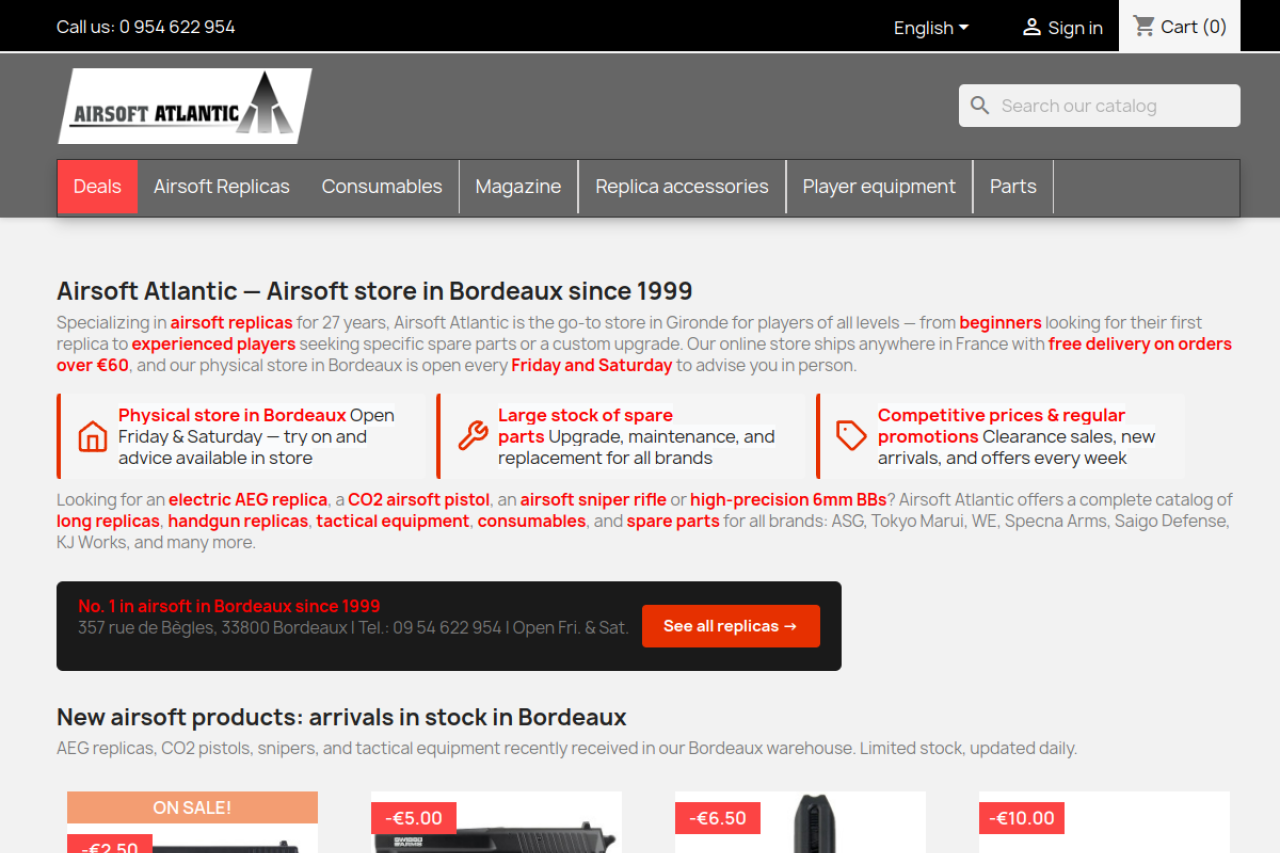This screenshot has width=1280, height=853.
Task: Open the Magazine menu item
Action: (x=518, y=187)
